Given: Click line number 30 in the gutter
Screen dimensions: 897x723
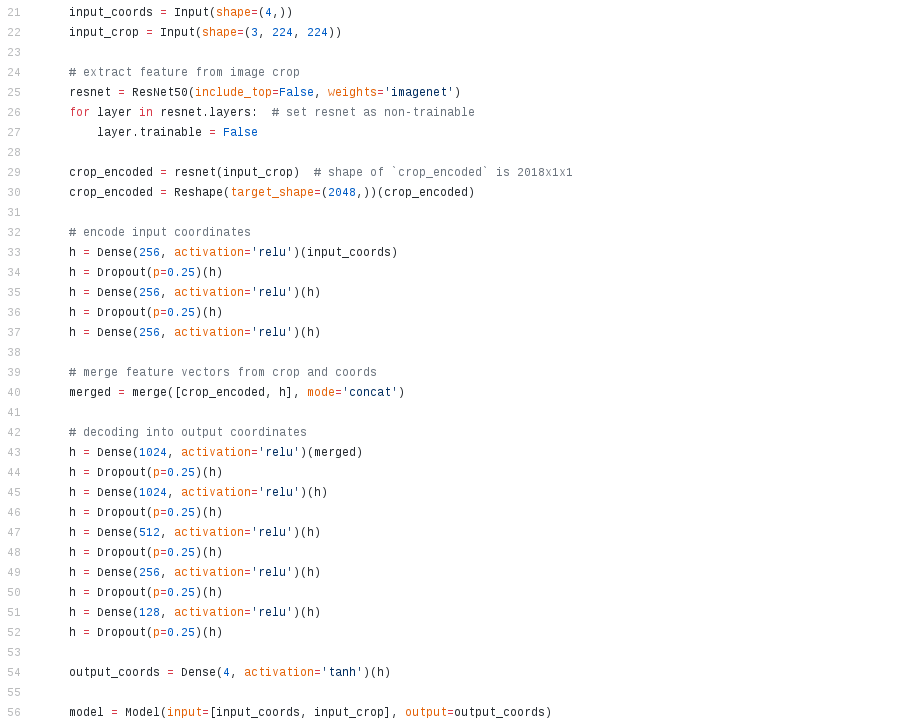Looking at the screenshot, I should pyautogui.click(x=14, y=192).
